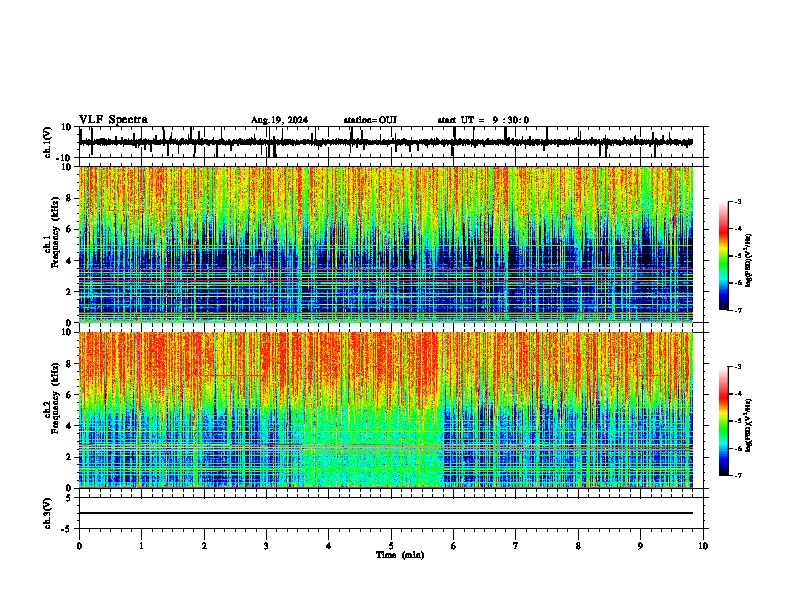Click the time axis tick label "3"

click(266, 546)
